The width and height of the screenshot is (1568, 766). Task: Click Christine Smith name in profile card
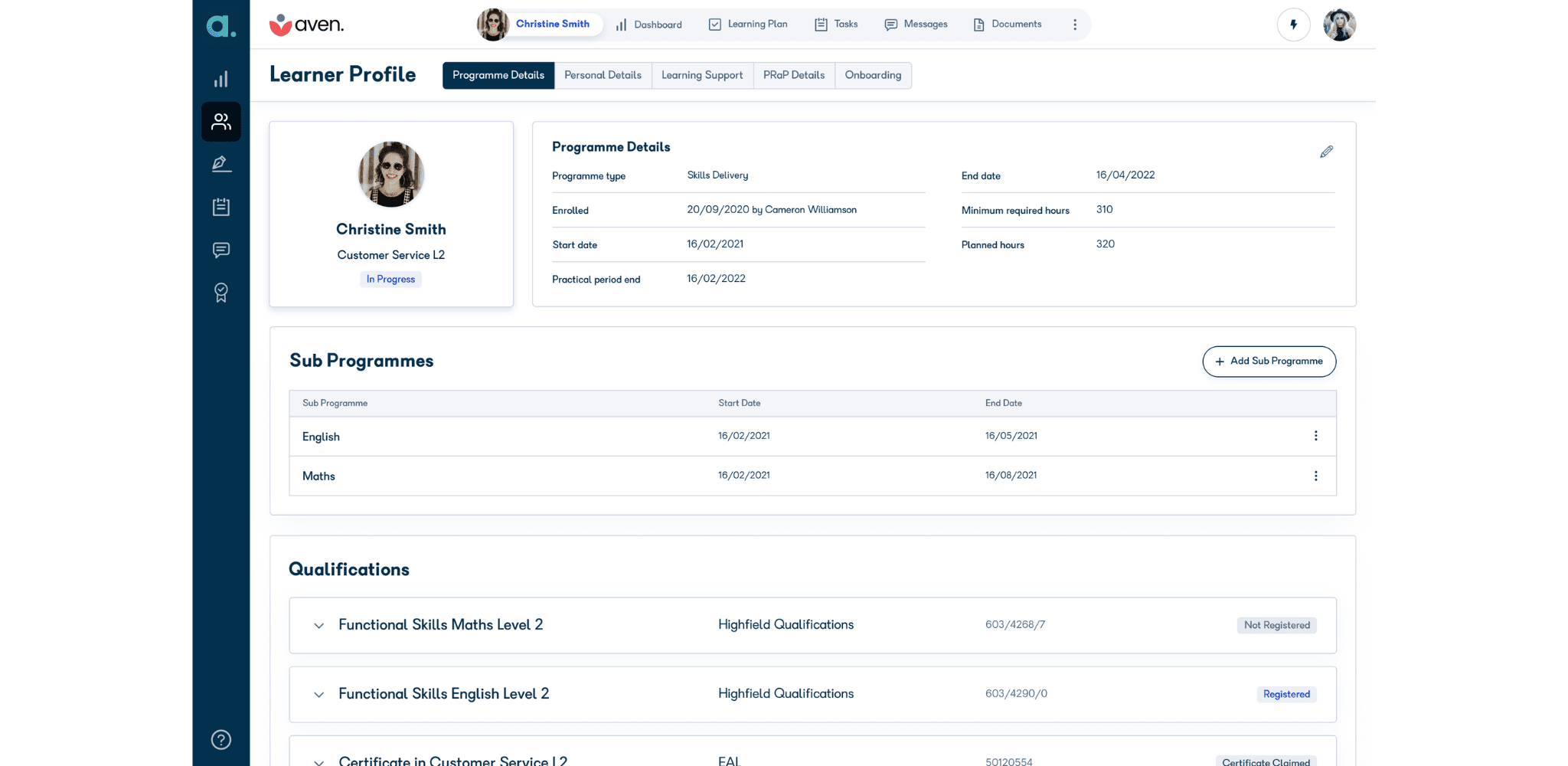[391, 230]
